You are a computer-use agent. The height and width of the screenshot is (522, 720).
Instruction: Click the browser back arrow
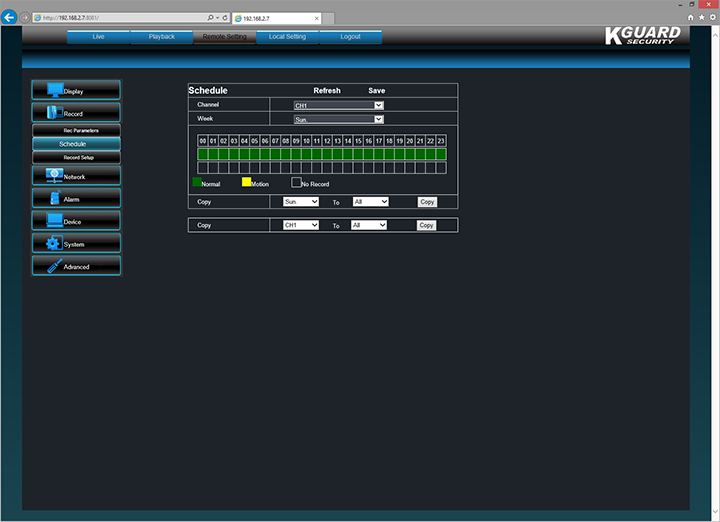(10, 18)
